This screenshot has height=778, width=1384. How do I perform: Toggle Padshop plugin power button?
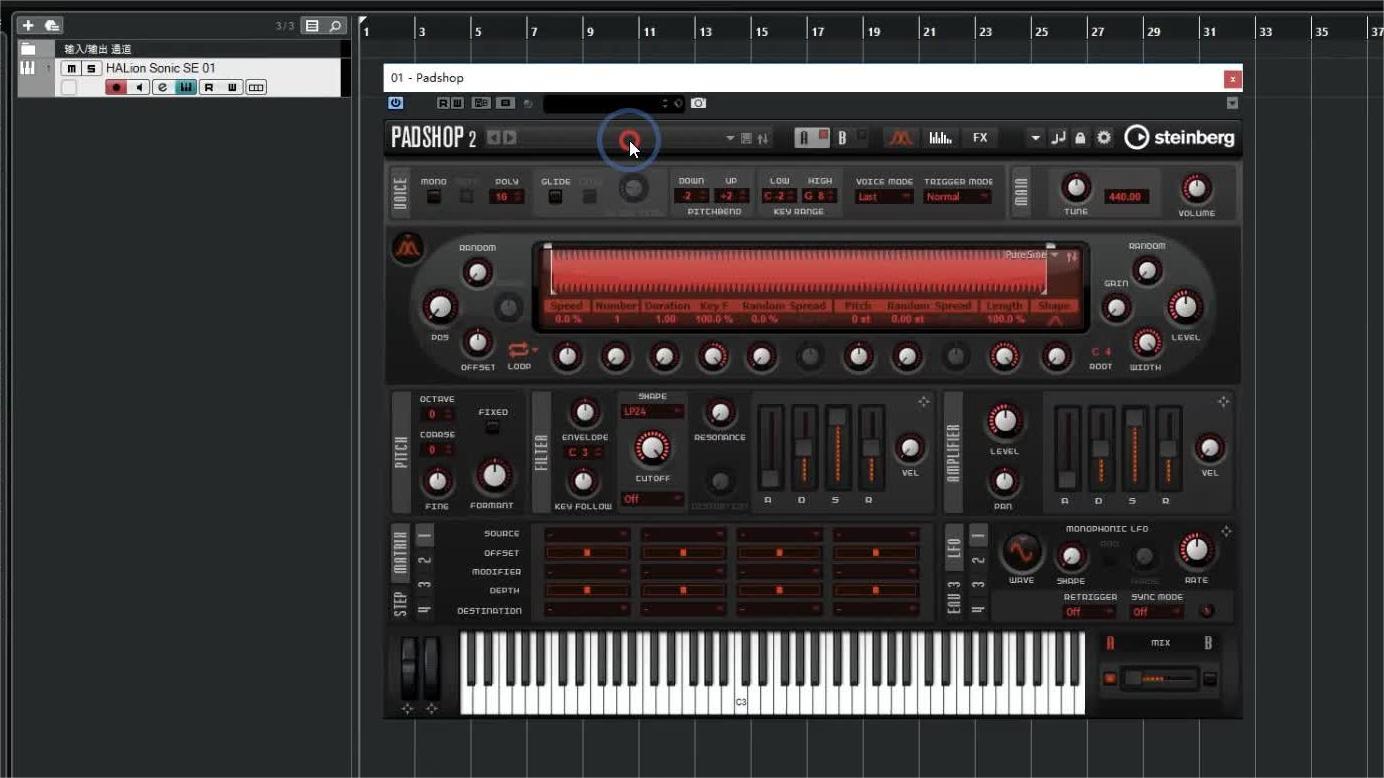pyautogui.click(x=396, y=103)
